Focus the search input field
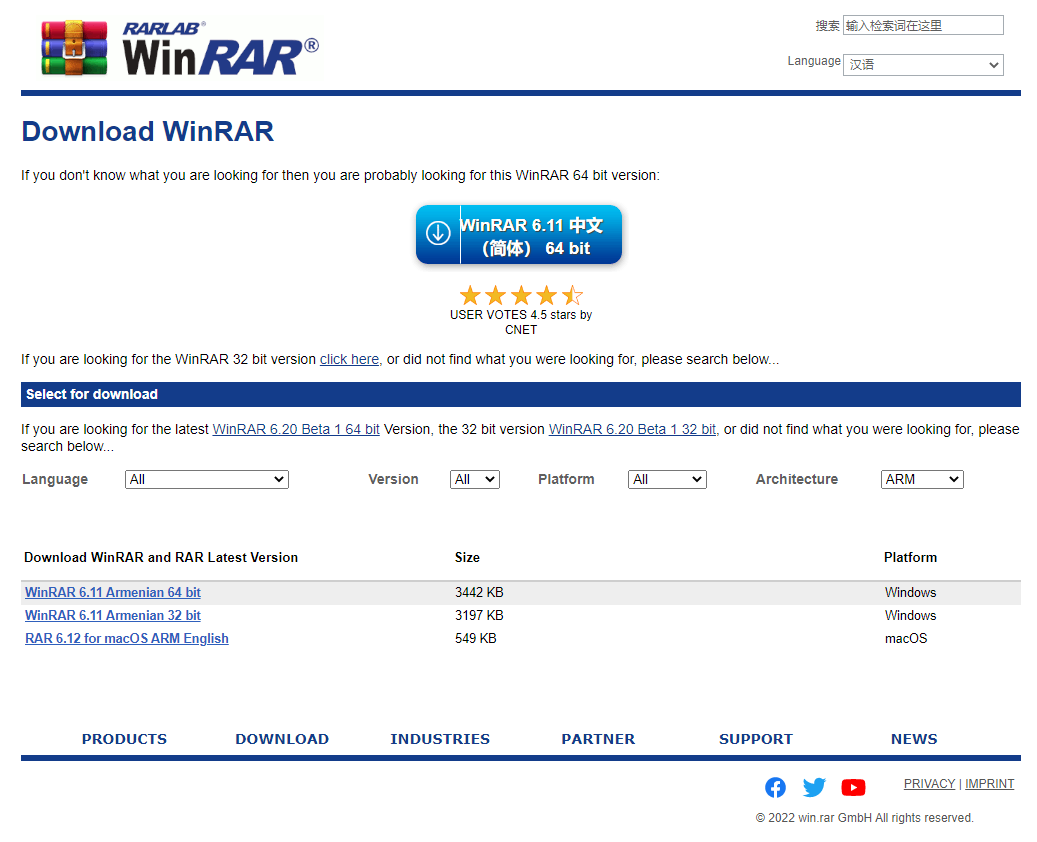Image resolution: width=1037 pixels, height=842 pixels. point(923,25)
